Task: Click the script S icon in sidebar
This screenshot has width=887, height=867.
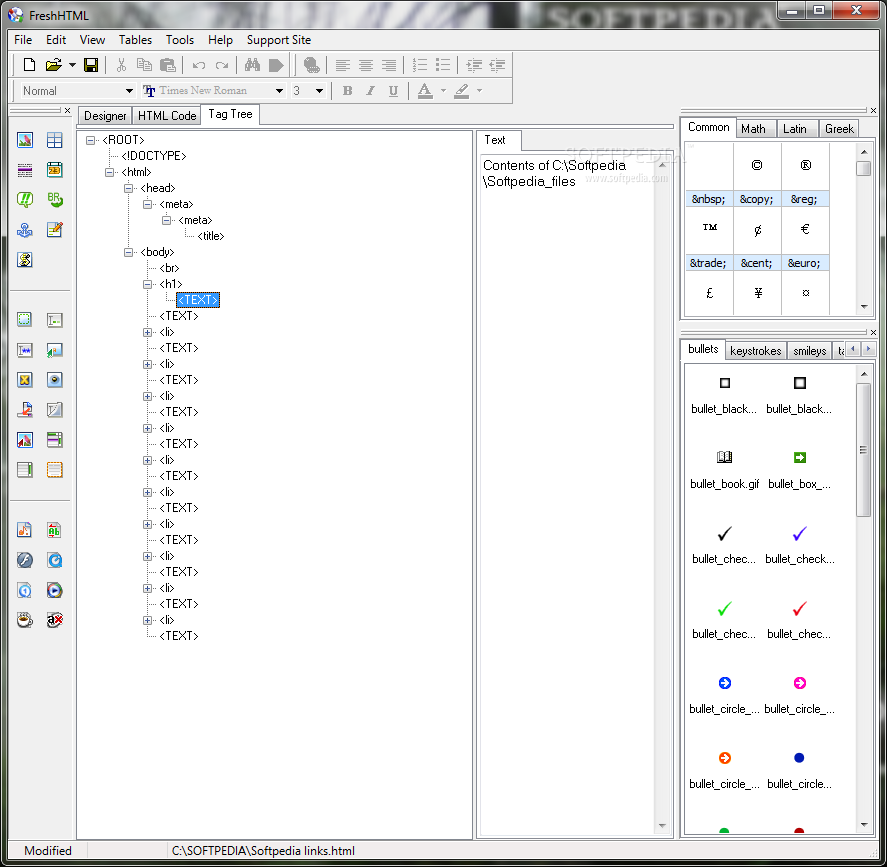Action: pos(25,260)
